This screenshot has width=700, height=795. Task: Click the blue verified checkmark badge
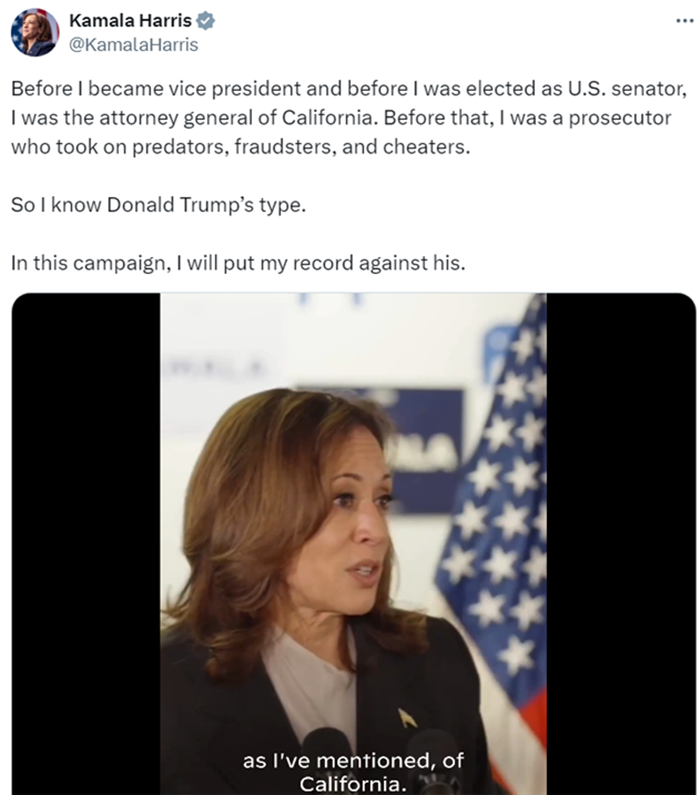[205, 21]
